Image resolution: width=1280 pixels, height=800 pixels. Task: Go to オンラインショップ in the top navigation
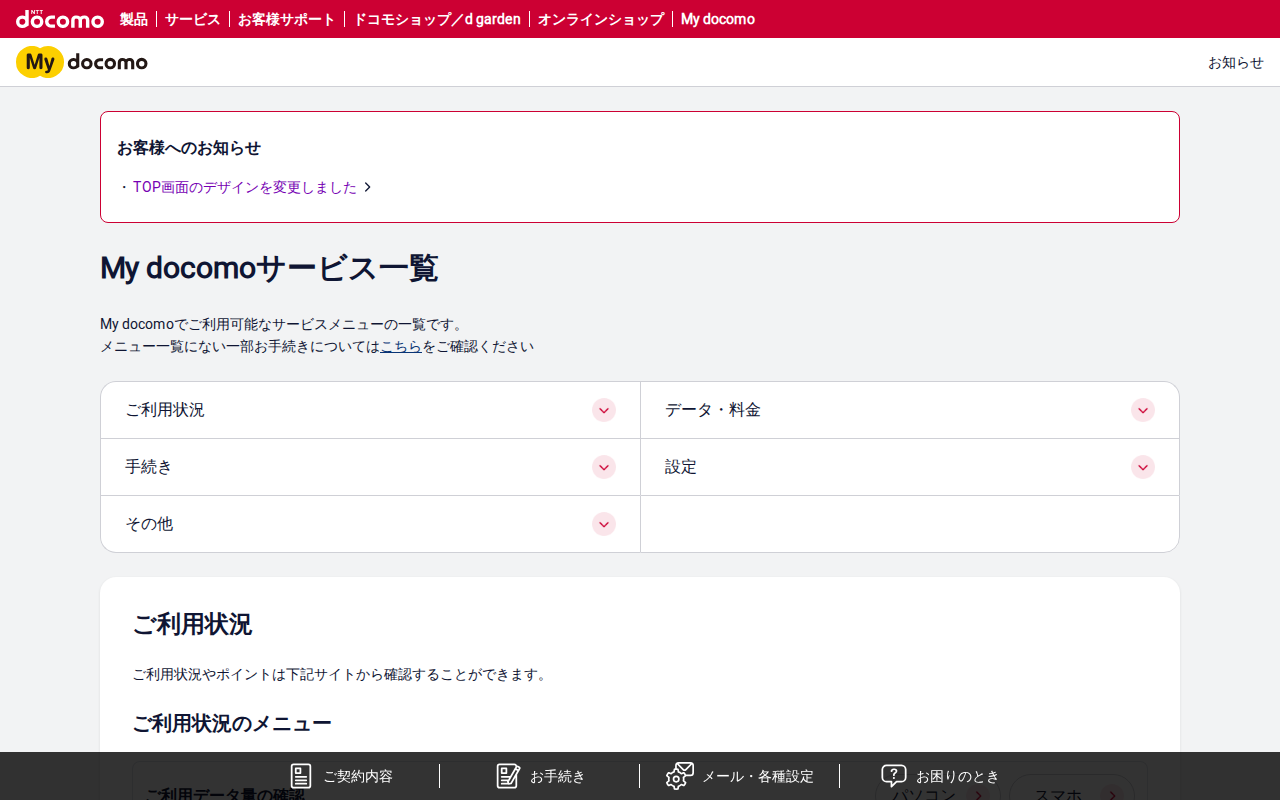tap(601, 19)
